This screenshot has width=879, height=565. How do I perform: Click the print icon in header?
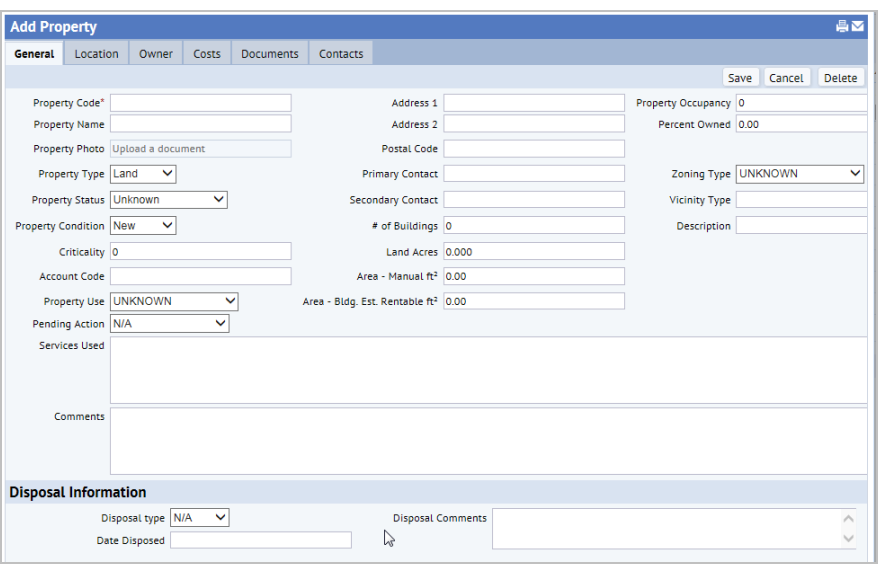pos(842,27)
